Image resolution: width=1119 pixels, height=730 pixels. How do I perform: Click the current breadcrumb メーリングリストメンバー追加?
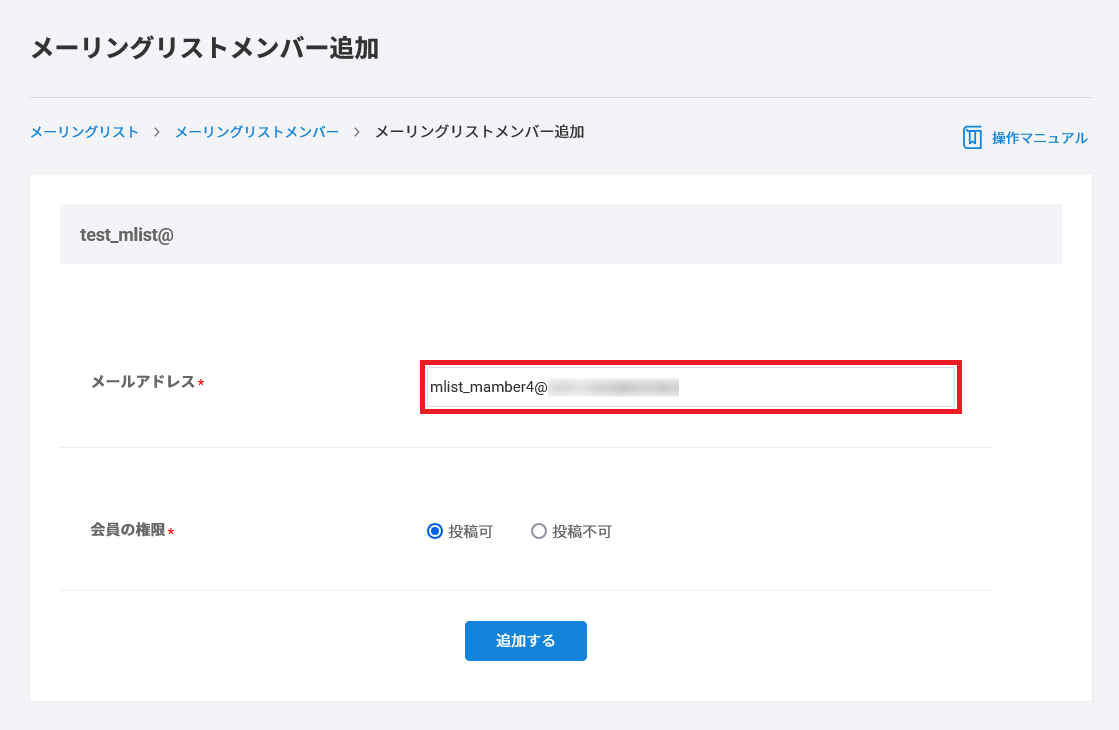point(479,132)
